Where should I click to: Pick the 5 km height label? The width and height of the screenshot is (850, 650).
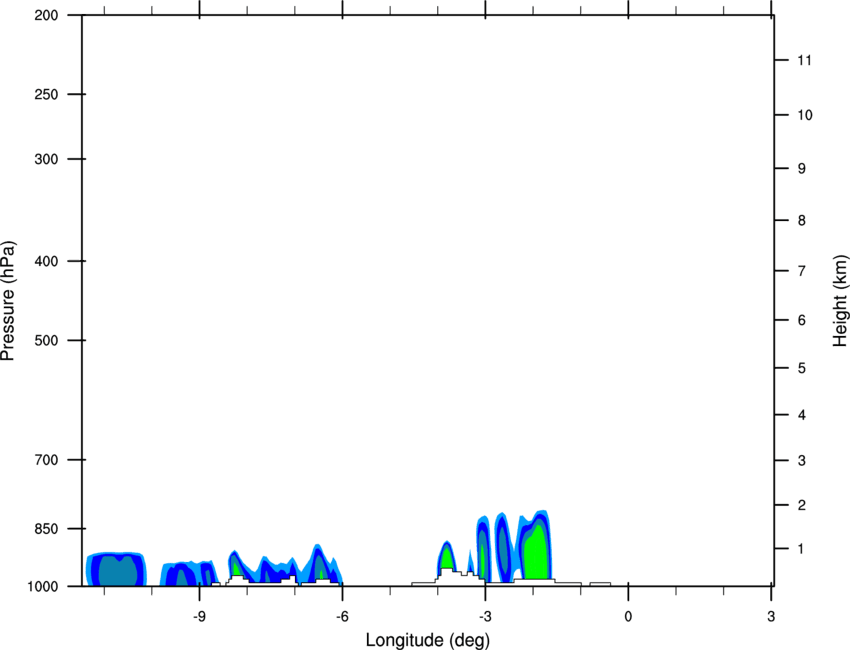801,368
